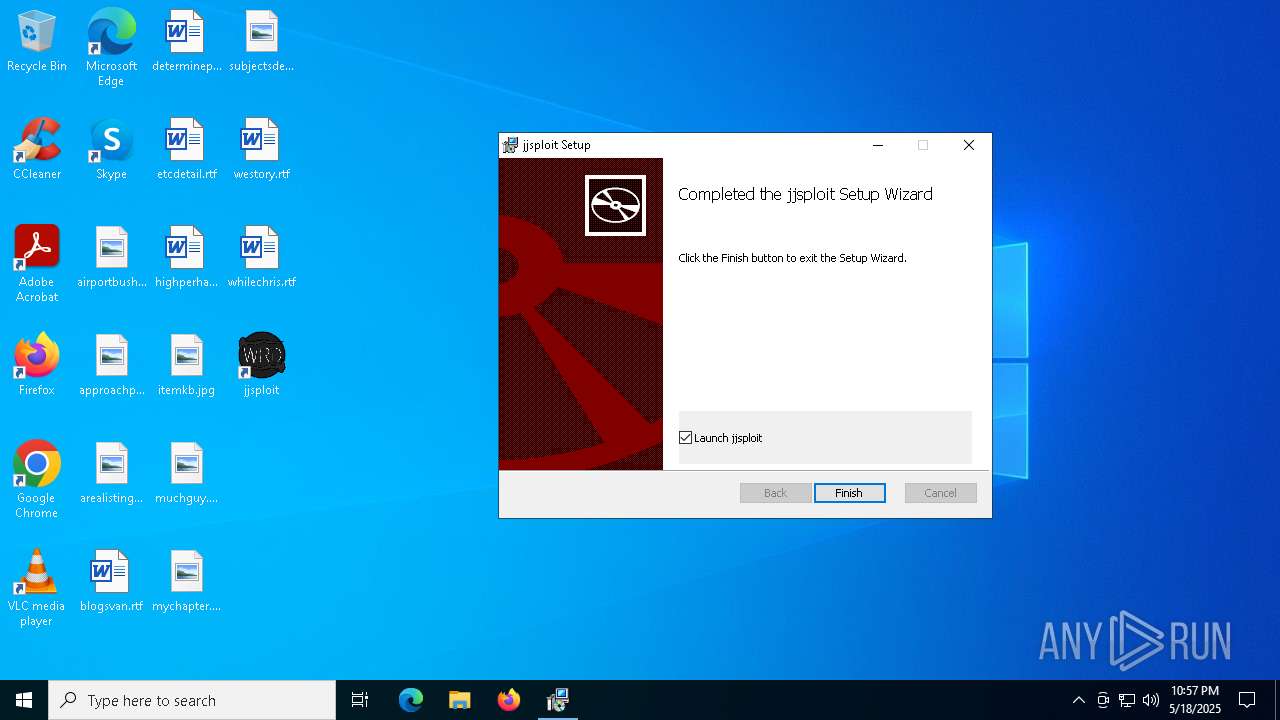Open Task View on taskbar
Image resolution: width=1280 pixels, height=720 pixels.
[360, 700]
